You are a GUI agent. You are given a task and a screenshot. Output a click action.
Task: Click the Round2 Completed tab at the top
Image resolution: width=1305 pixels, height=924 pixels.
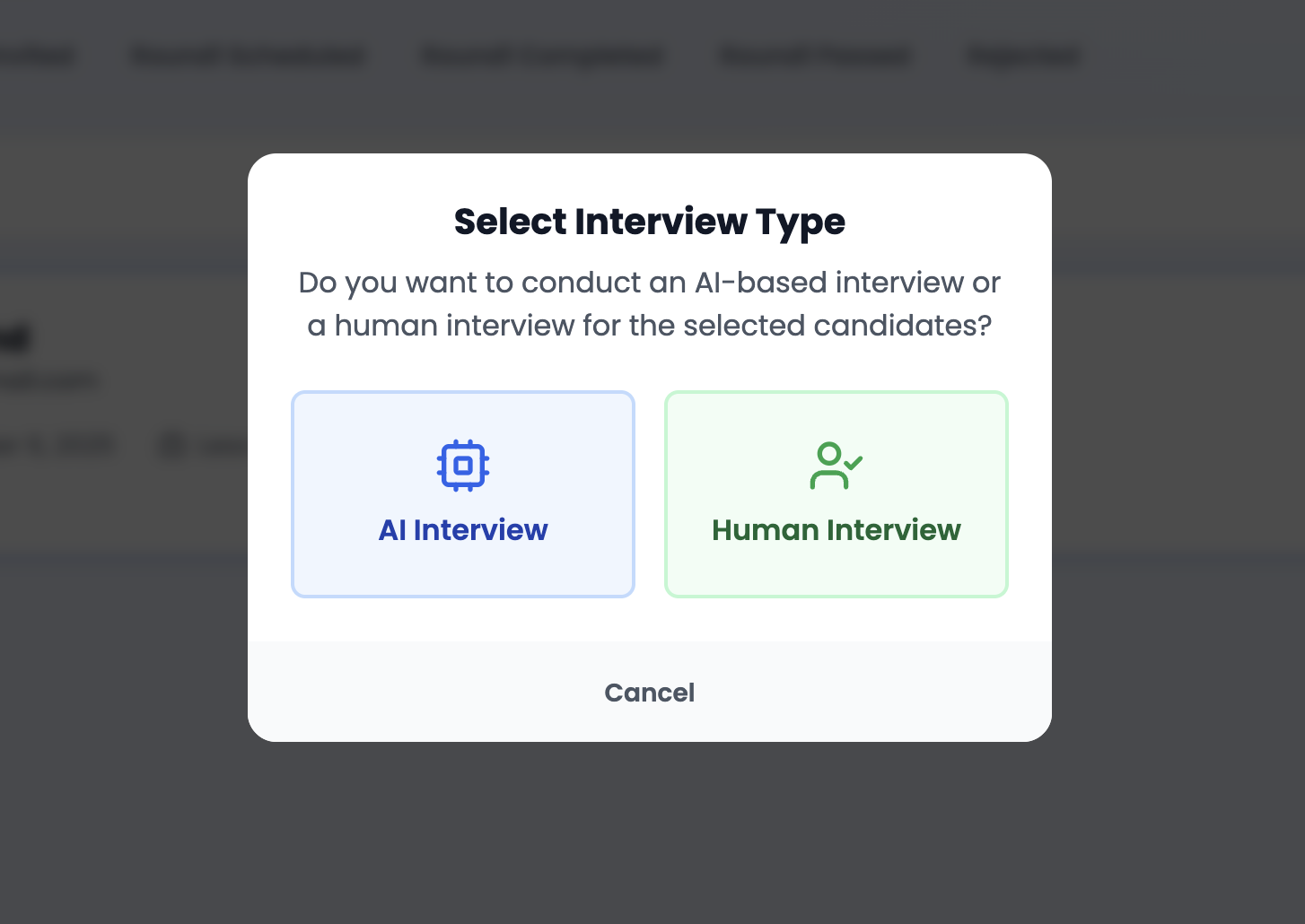pyautogui.click(x=542, y=55)
